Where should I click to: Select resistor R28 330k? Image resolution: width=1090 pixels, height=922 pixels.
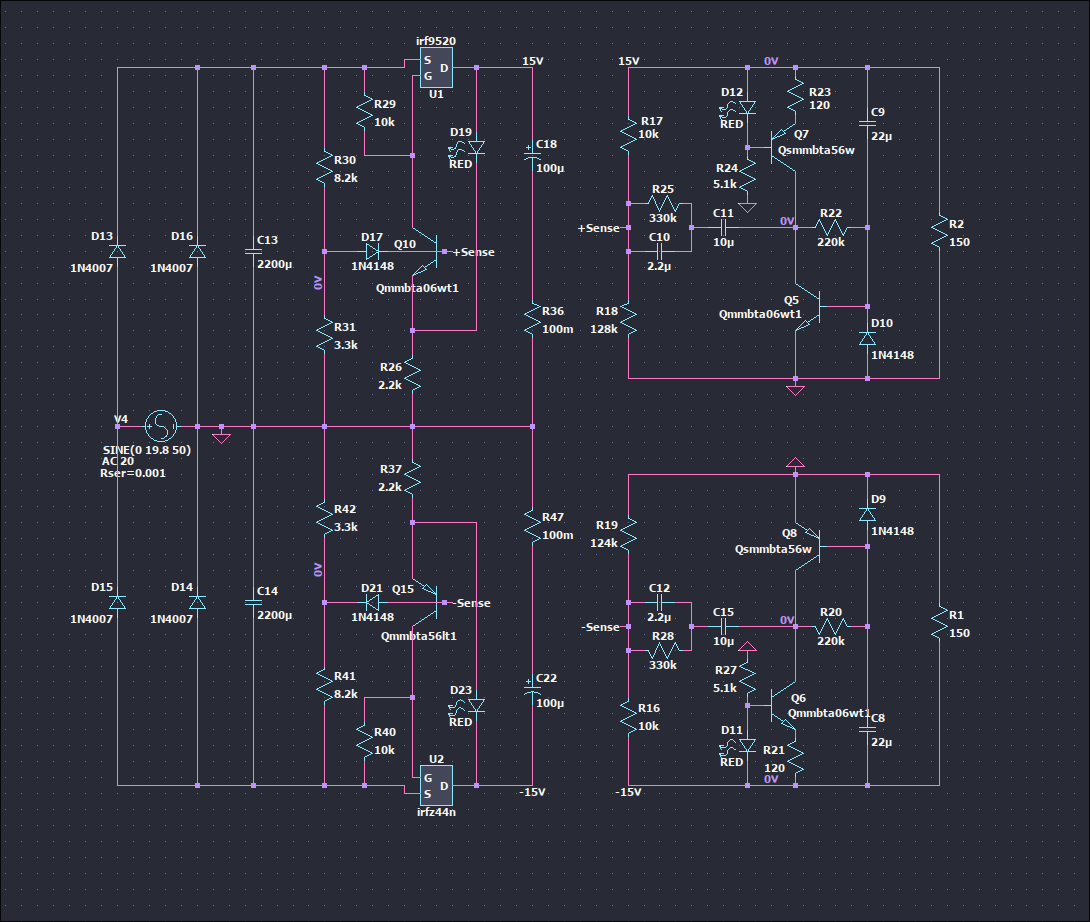pos(664,651)
